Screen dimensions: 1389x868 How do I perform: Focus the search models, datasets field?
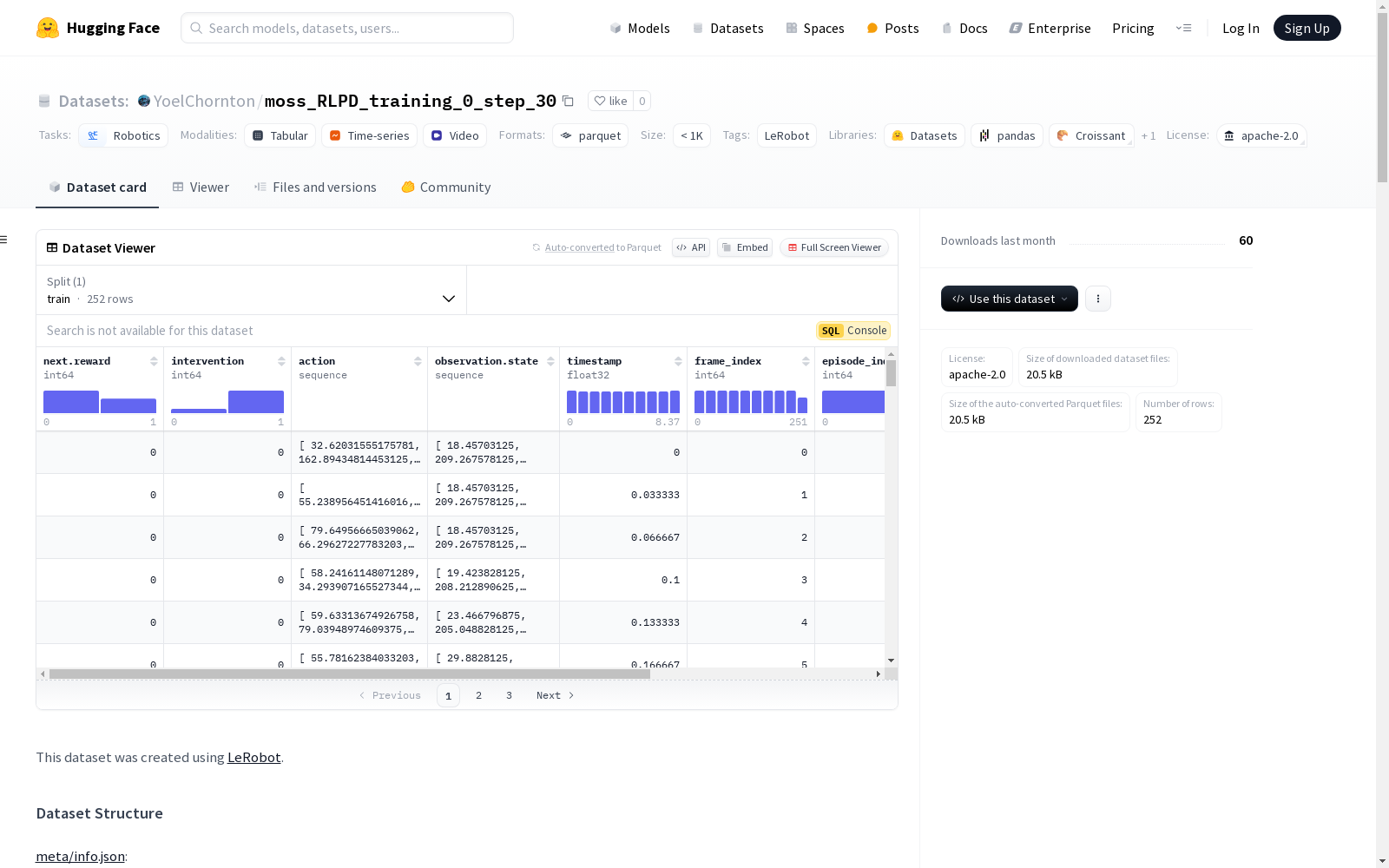coord(347,28)
